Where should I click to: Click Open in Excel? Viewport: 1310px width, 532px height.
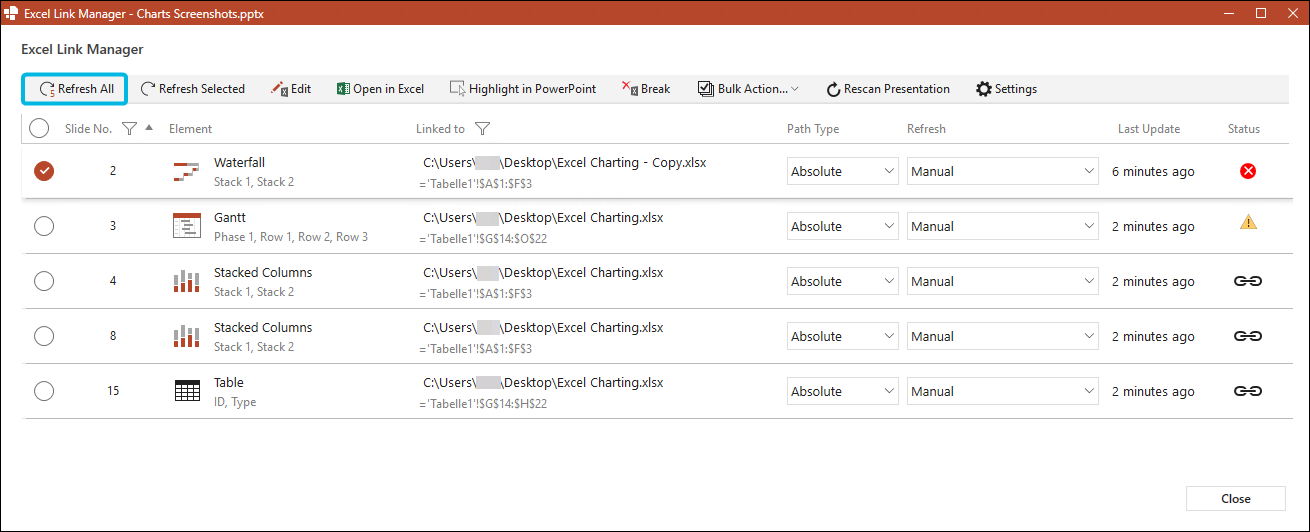tap(380, 89)
